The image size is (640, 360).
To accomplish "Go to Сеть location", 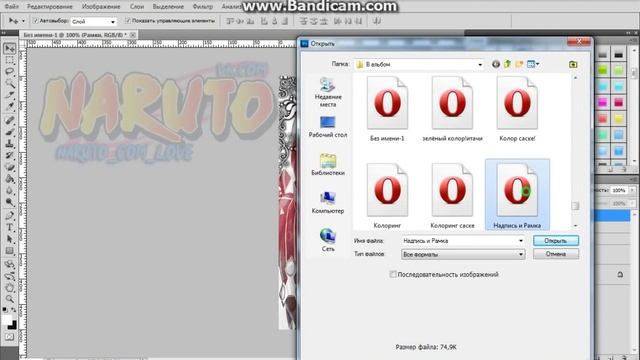I will pos(328,240).
